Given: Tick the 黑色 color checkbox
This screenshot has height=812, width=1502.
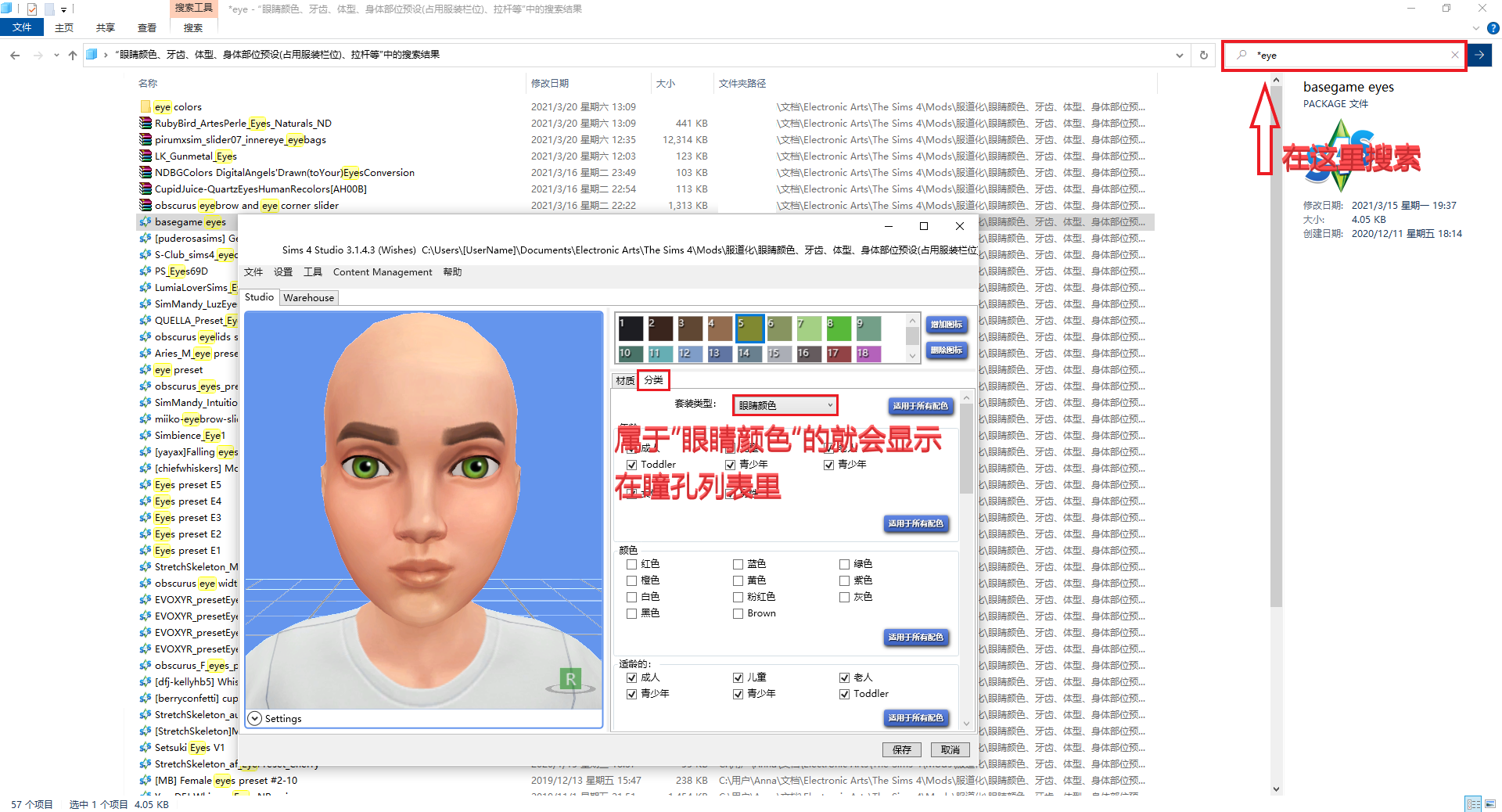Looking at the screenshot, I should [631, 613].
